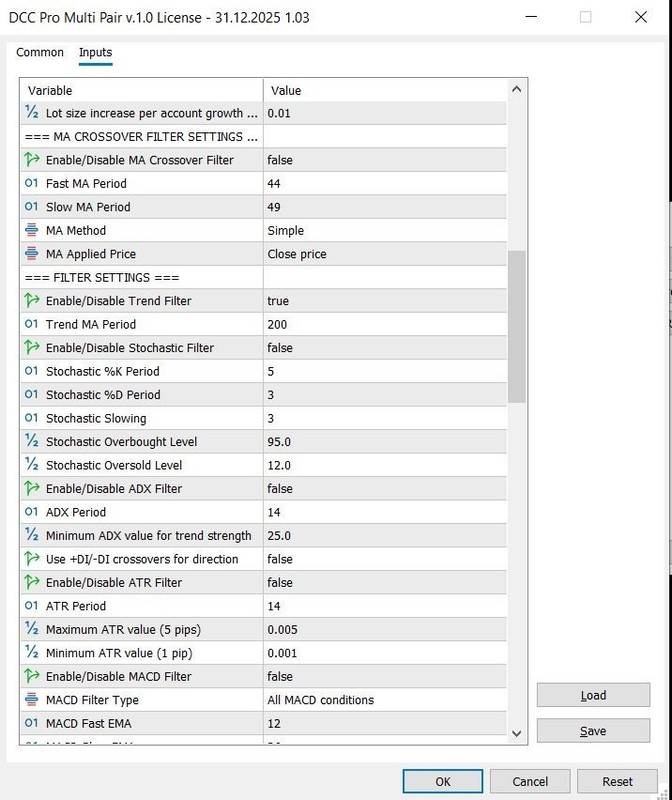The height and width of the screenshot is (800, 672).
Task: Select the MA CROSSOVER FILTER SETTINGS row
Action: [x=264, y=136]
